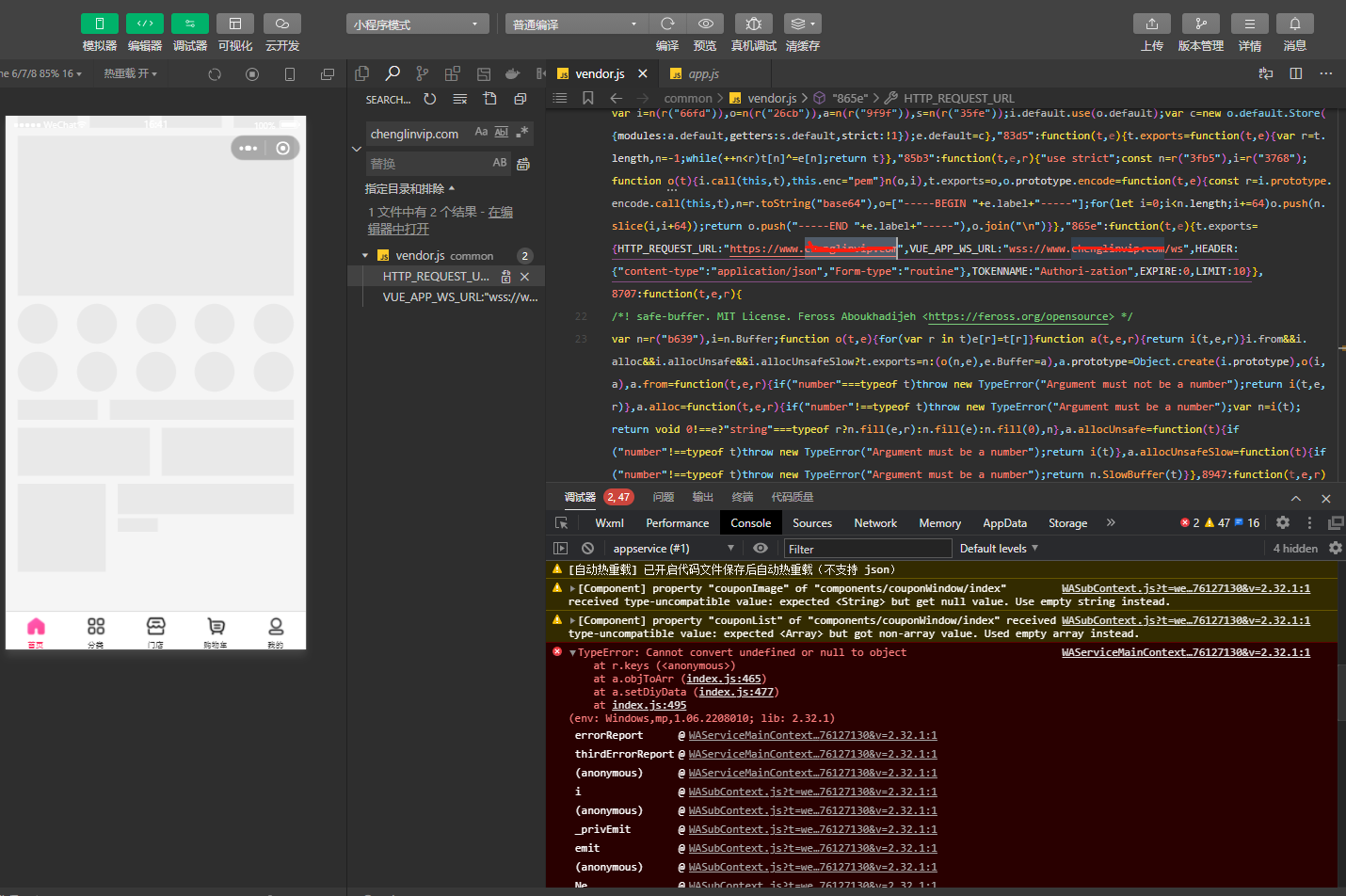
Task: Open the 清缓存 clear cache dropdown
Action: click(802, 24)
